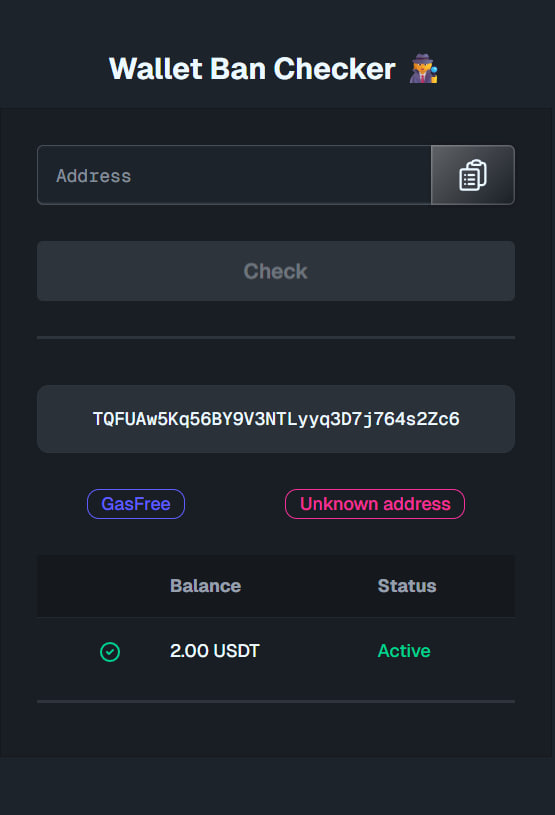
Task: Click the Wallet Ban Checker title
Action: [x=252, y=69]
